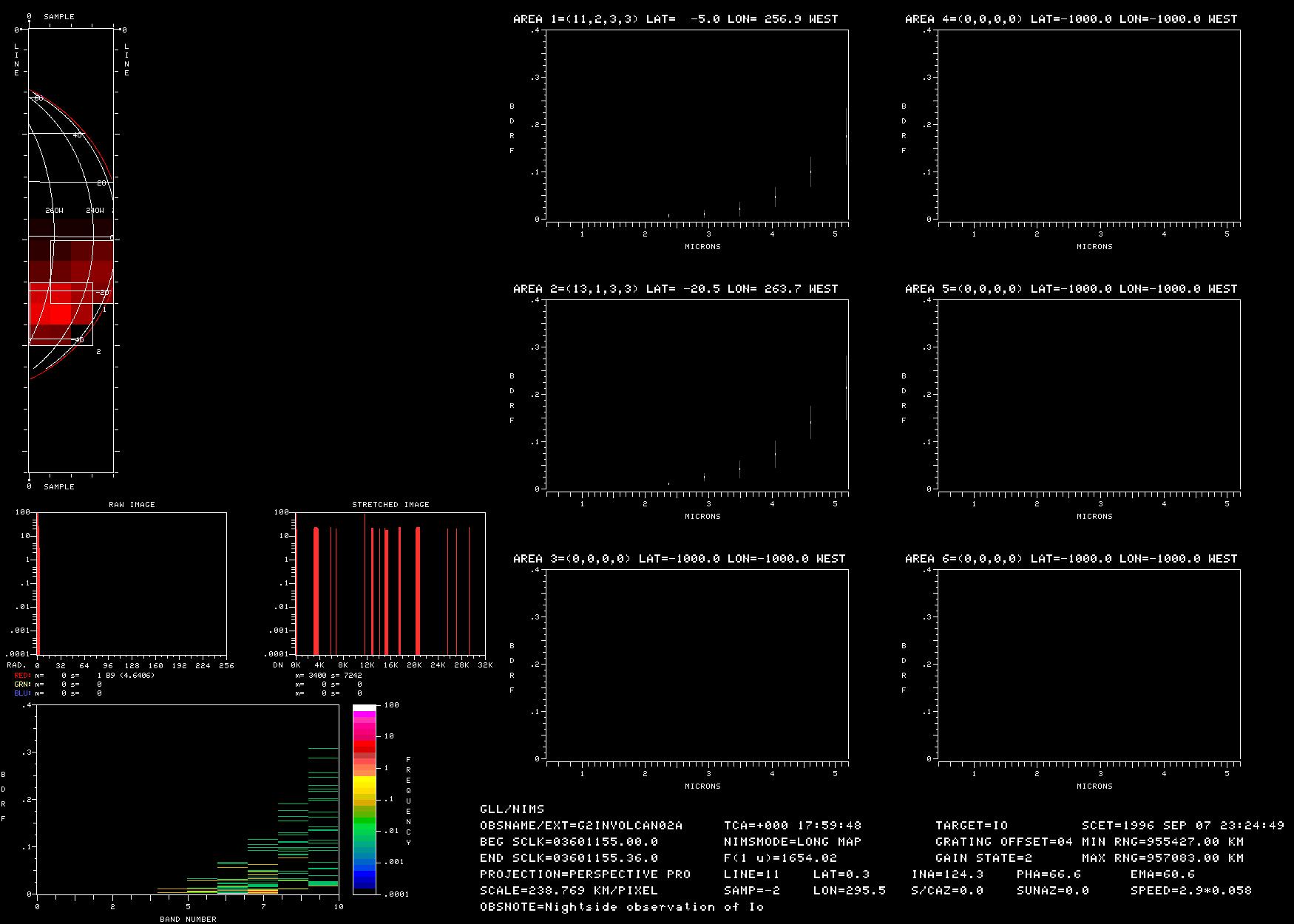Click the SUNAZ=0.0 value
Image resolution: width=1294 pixels, height=924 pixels.
pyautogui.click(x=1053, y=891)
